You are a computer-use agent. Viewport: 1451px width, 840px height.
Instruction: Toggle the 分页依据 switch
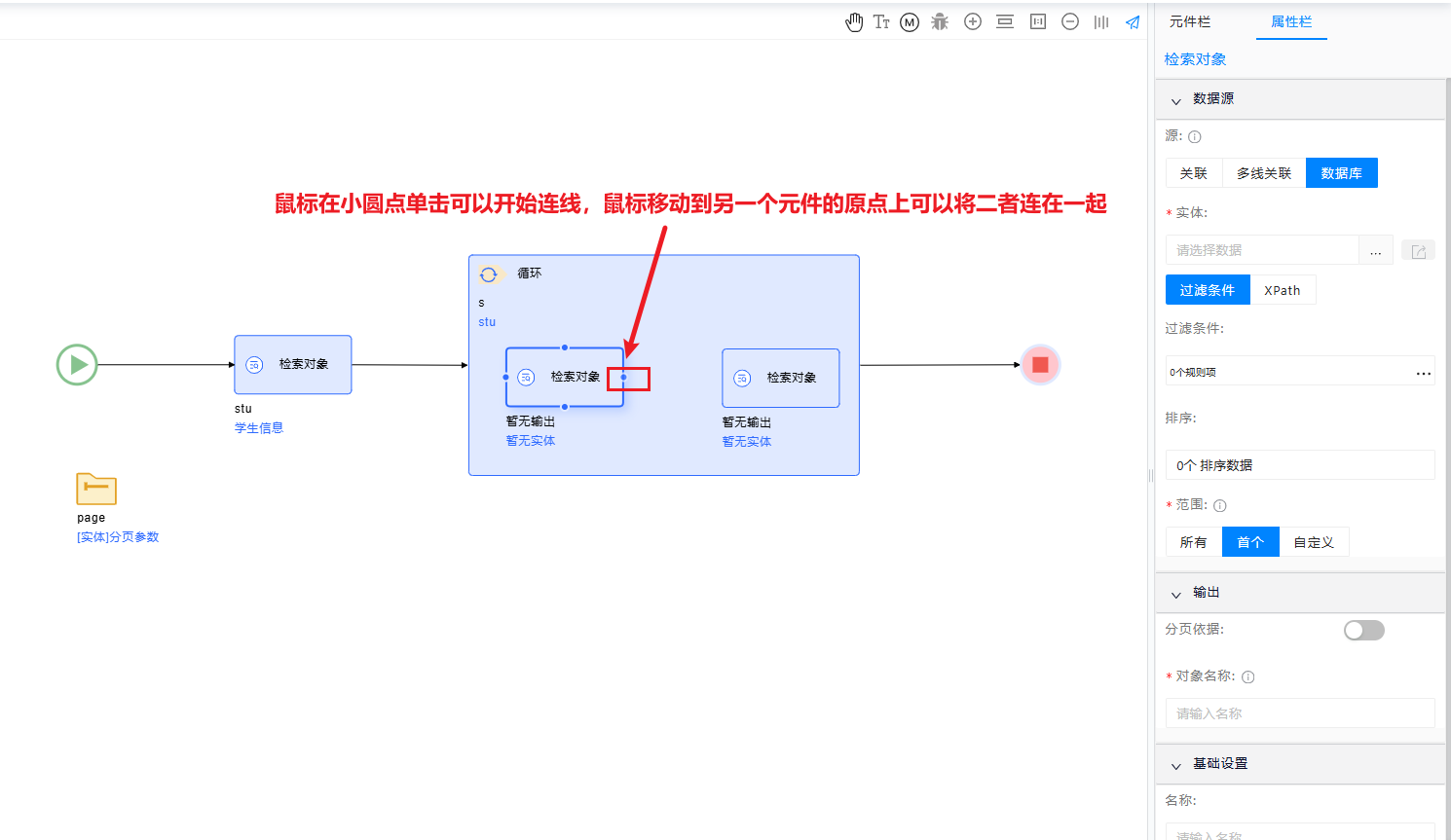[x=1363, y=631]
